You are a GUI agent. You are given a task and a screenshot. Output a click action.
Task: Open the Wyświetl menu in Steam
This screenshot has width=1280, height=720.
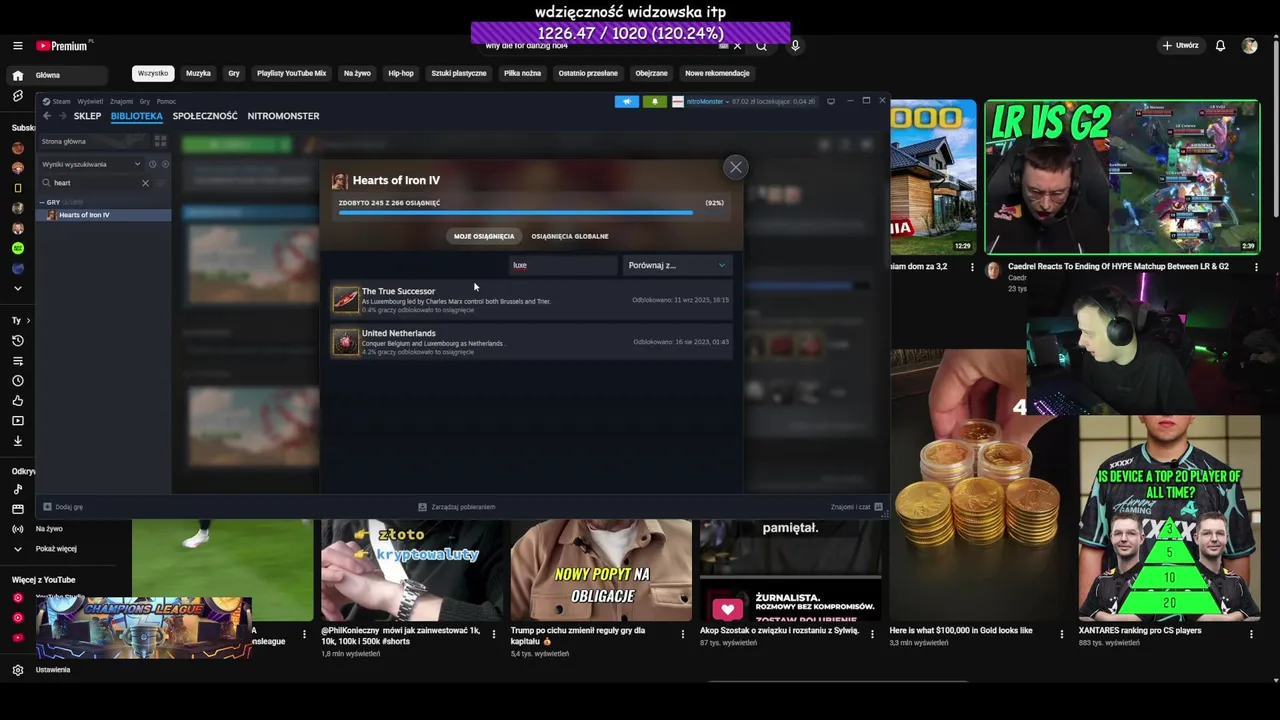pyautogui.click(x=90, y=101)
